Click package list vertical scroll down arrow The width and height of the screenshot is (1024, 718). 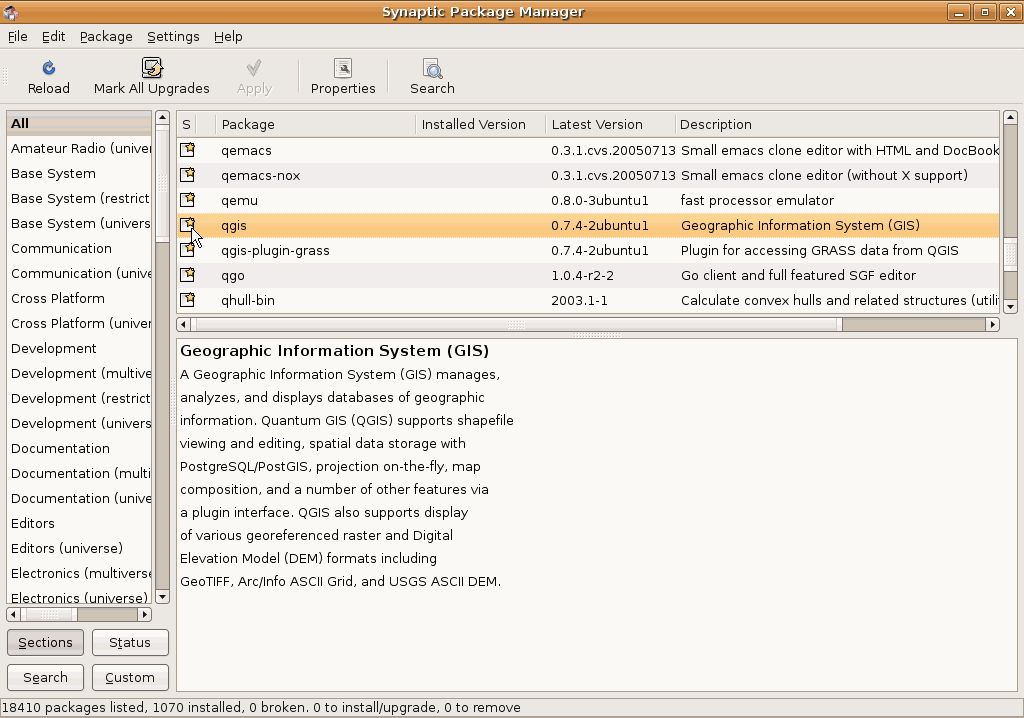[x=1010, y=306]
